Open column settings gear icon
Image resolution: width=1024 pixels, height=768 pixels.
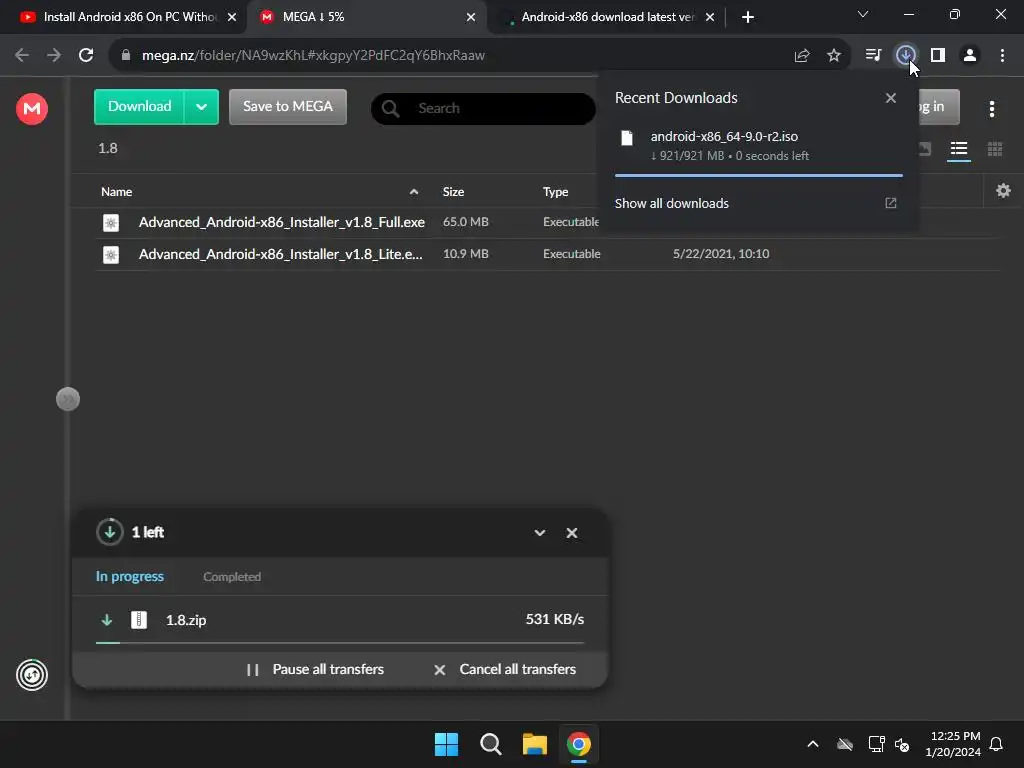(x=1003, y=191)
